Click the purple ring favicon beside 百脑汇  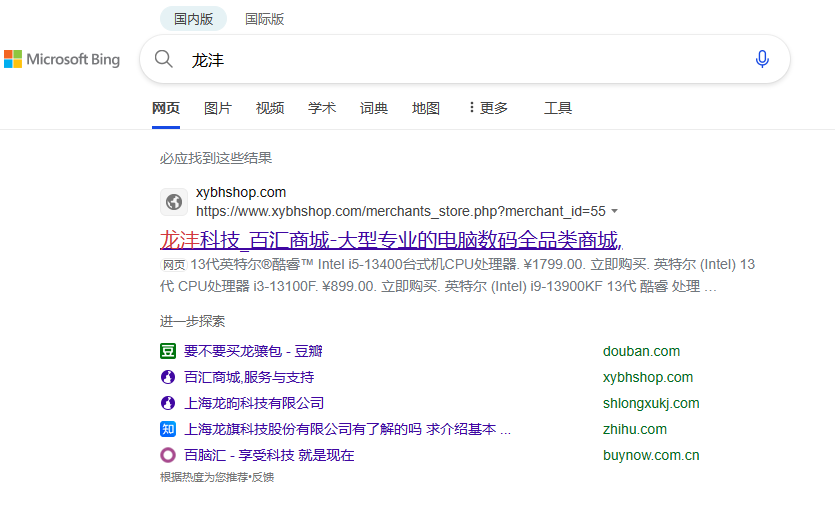coord(168,455)
